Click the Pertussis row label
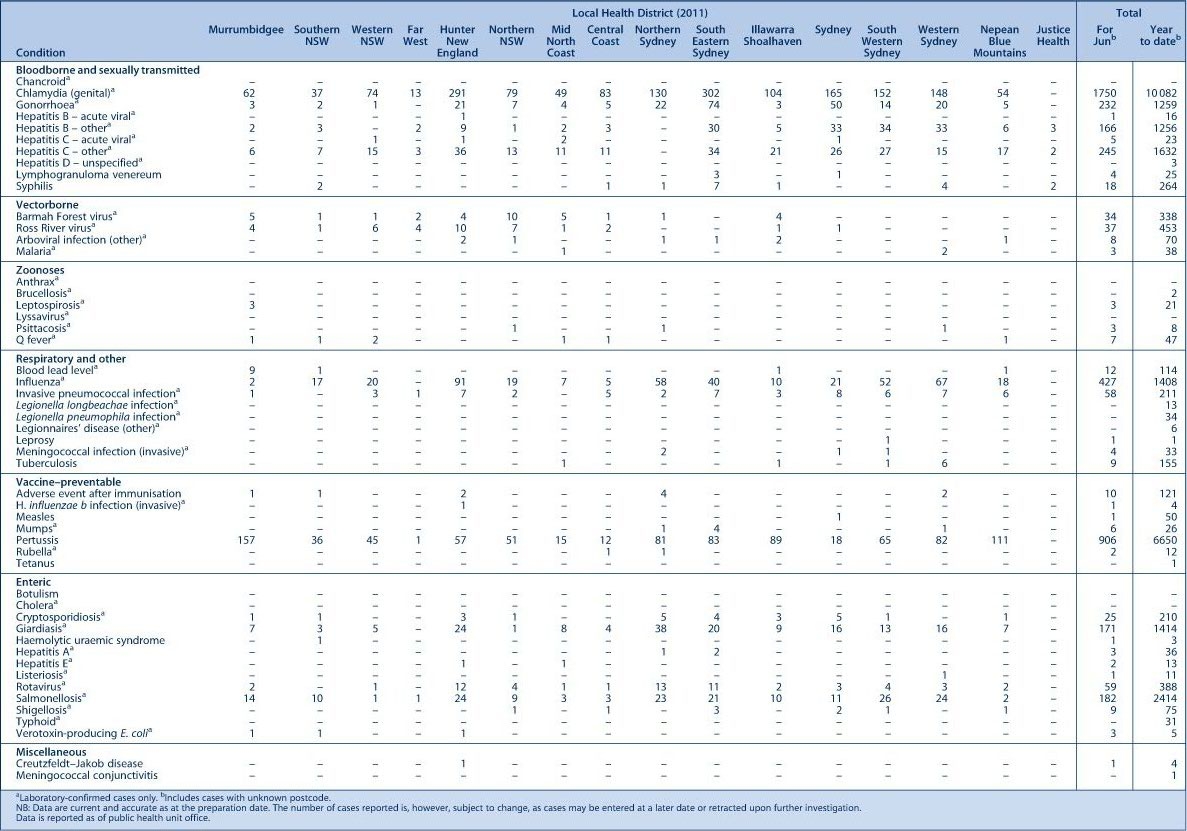 (37, 540)
